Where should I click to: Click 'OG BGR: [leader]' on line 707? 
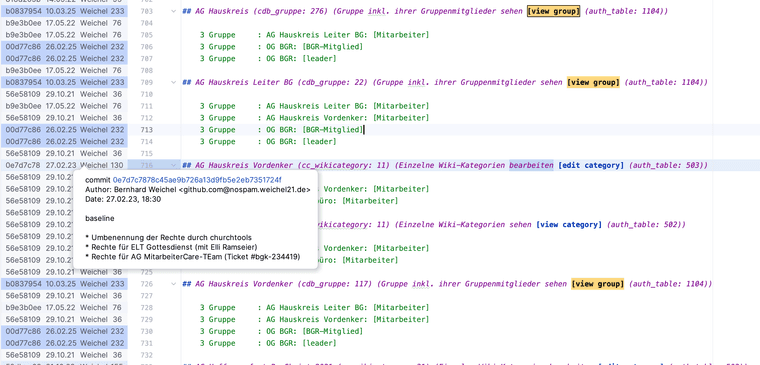pyautogui.click(x=301, y=58)
